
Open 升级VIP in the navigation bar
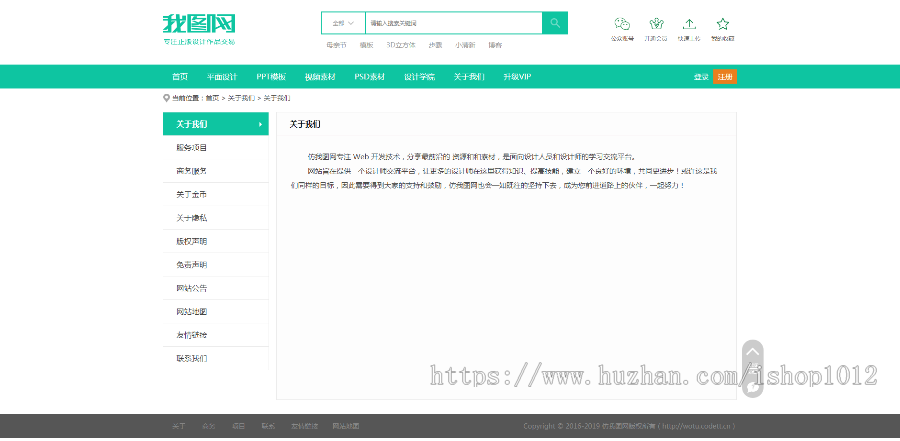pos(517,77)
